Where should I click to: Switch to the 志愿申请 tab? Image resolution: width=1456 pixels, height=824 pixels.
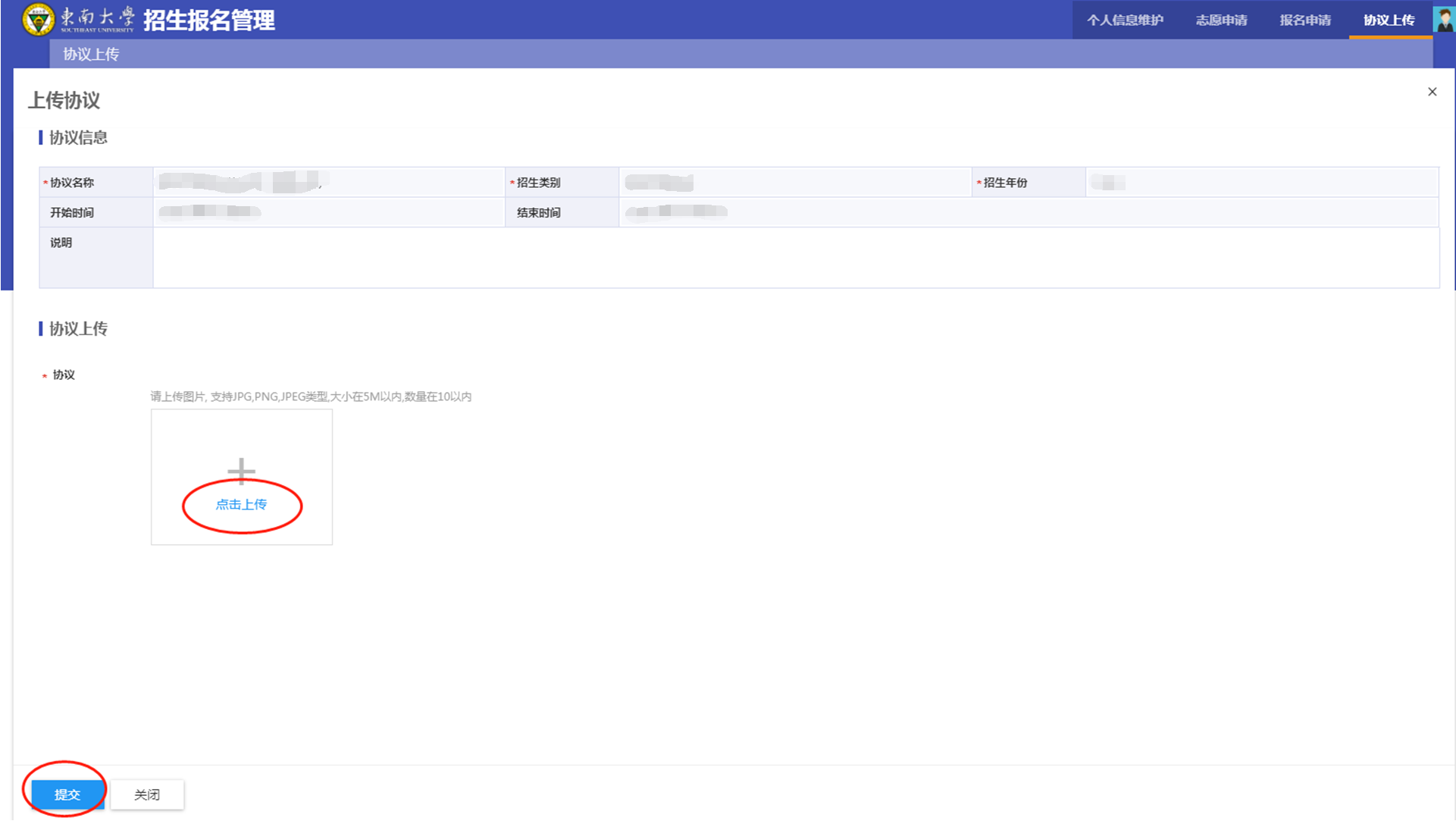click(1221, 20)
